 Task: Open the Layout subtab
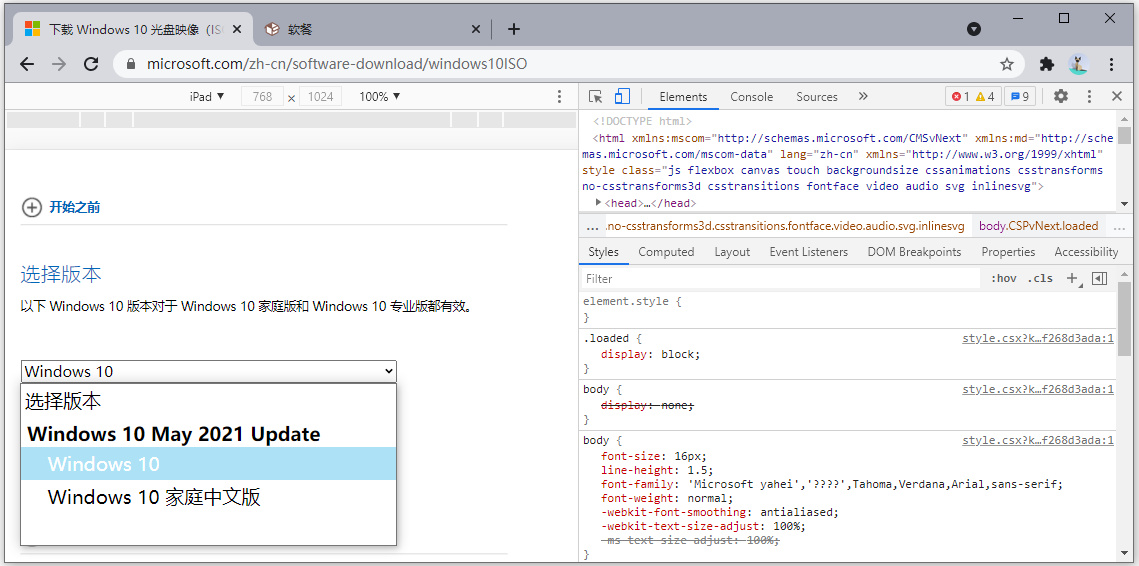coord(731,252)
